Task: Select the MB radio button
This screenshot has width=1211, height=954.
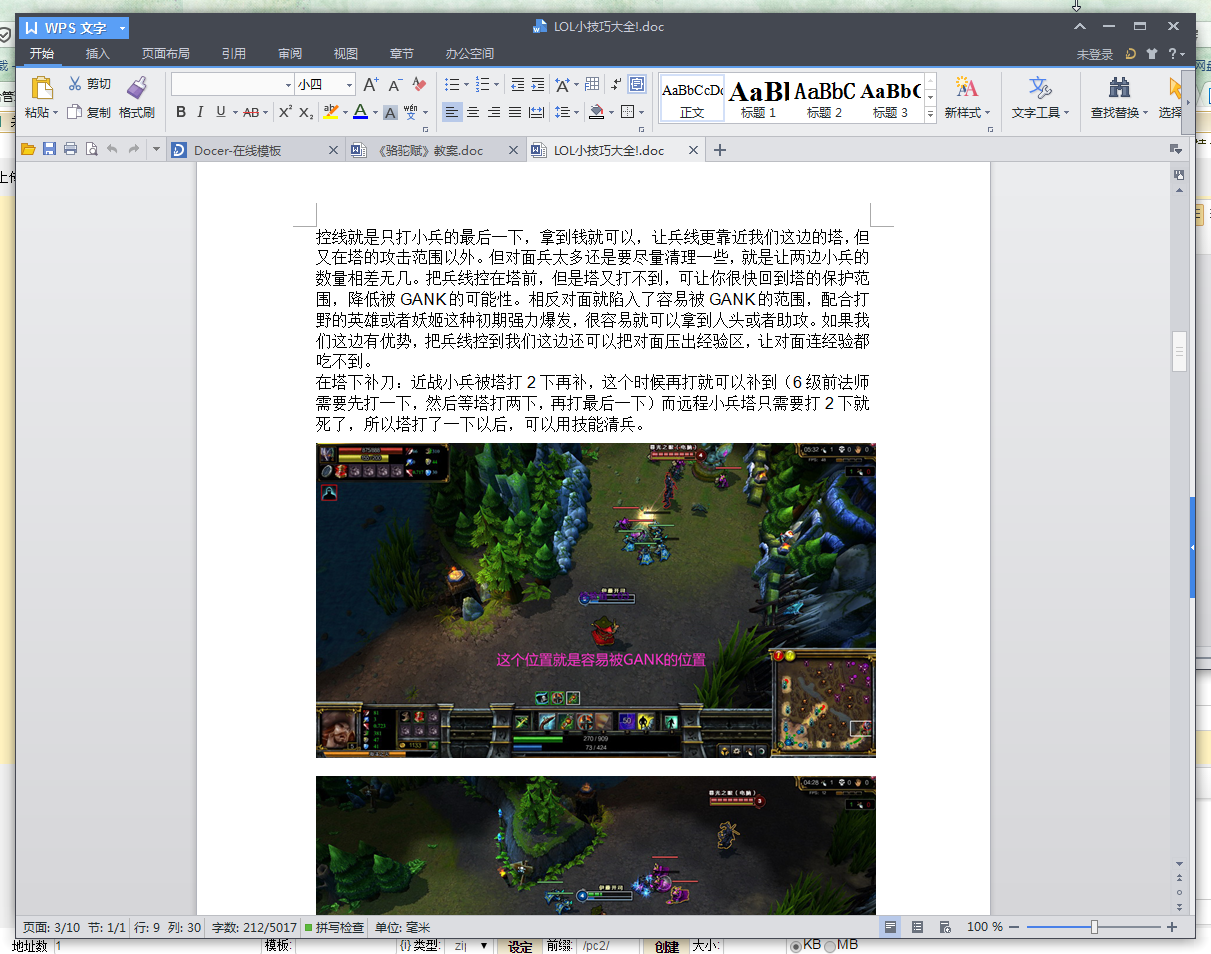Action: pos(830,946)
